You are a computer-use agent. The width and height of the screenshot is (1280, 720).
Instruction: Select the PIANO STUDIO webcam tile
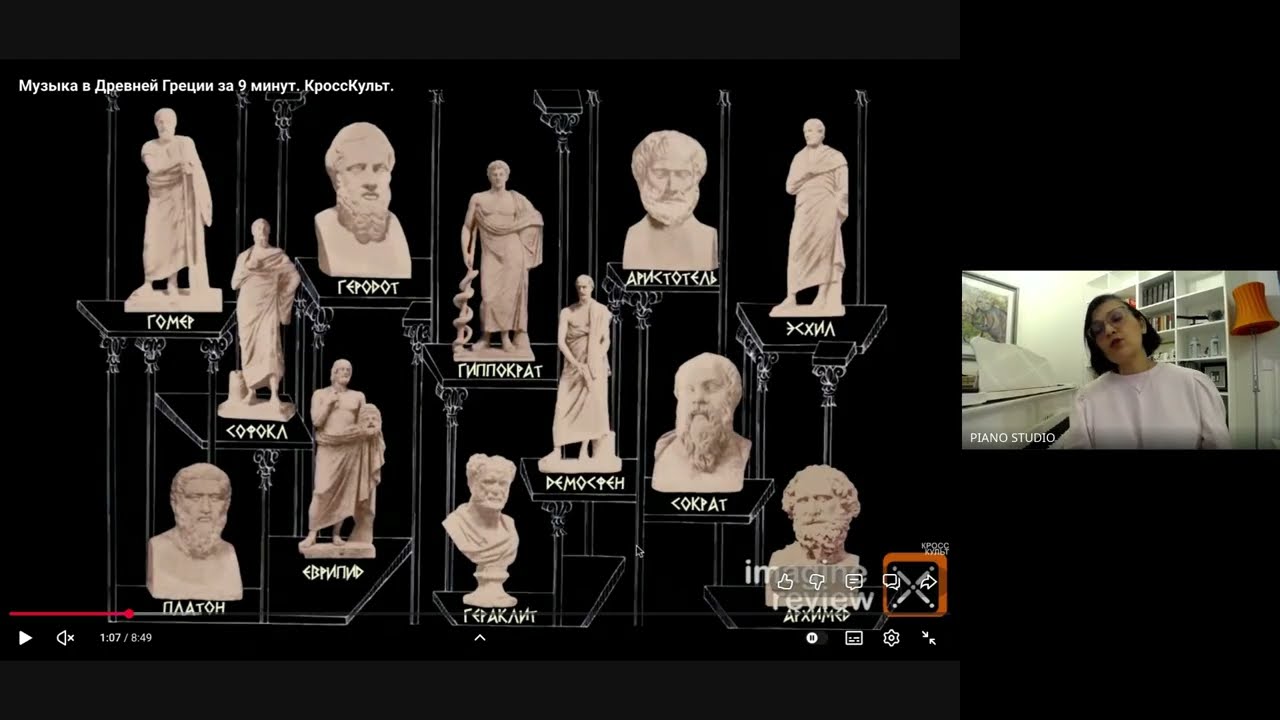point(1121,360)
